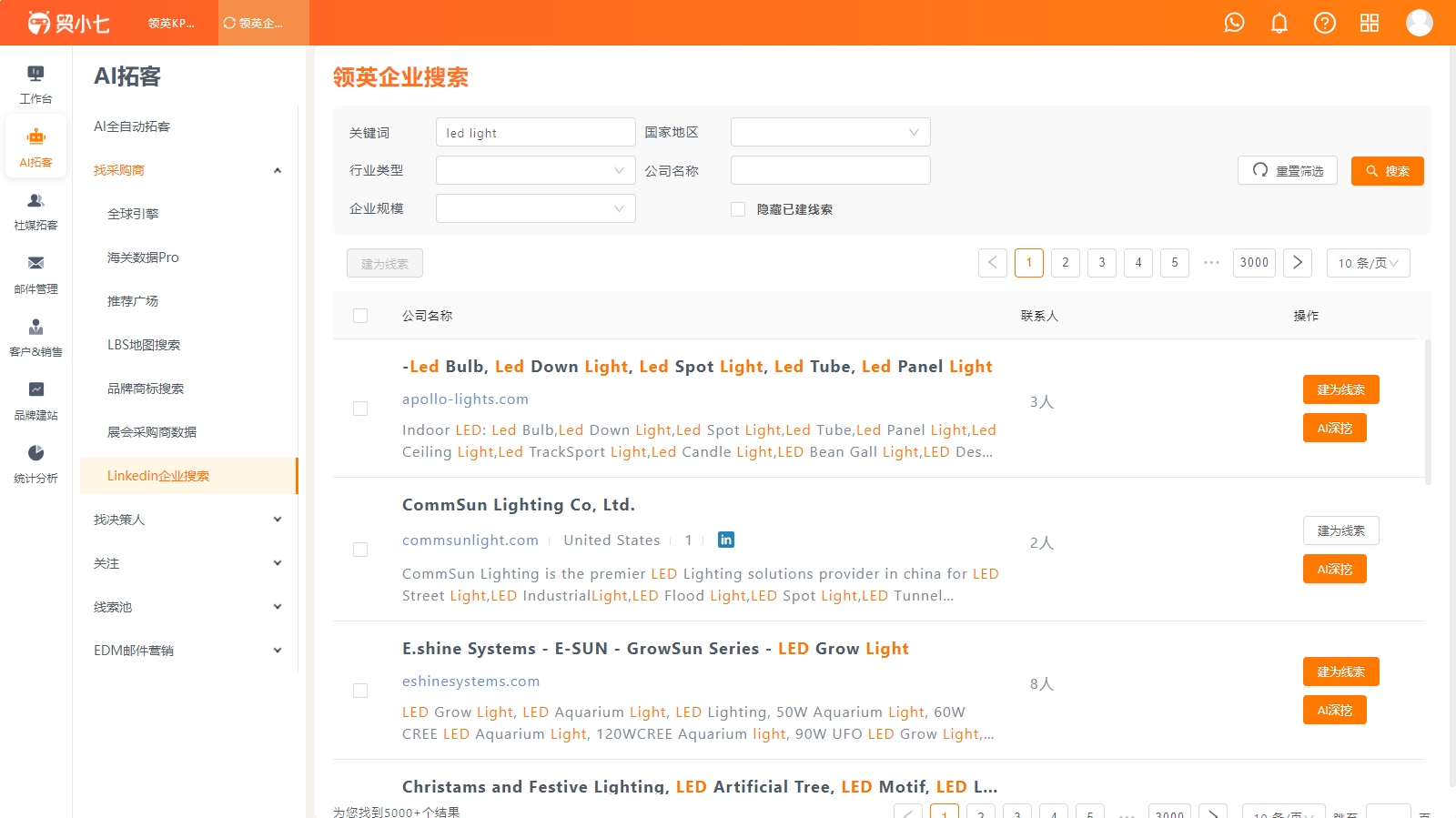
Task: Select AI拓客 robot icon in sidebar
Action: pos(35,147)
